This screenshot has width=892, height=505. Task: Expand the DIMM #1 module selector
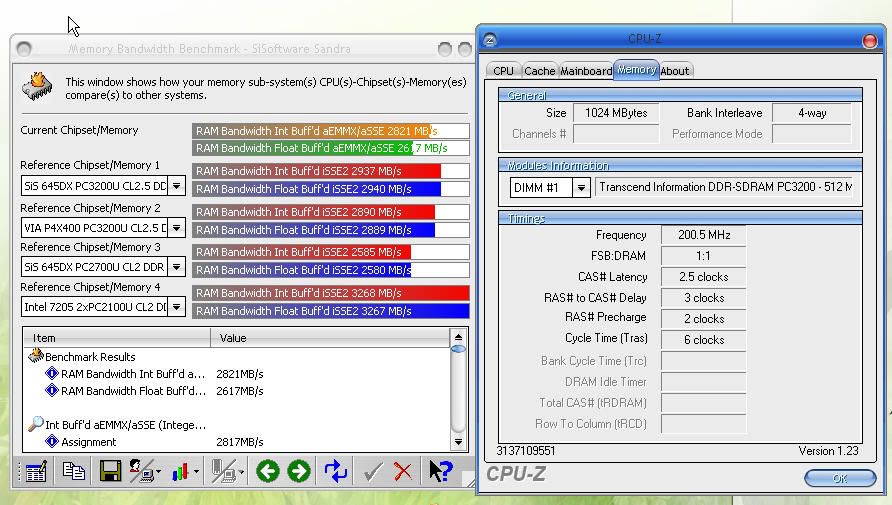[x=581, y=188]
